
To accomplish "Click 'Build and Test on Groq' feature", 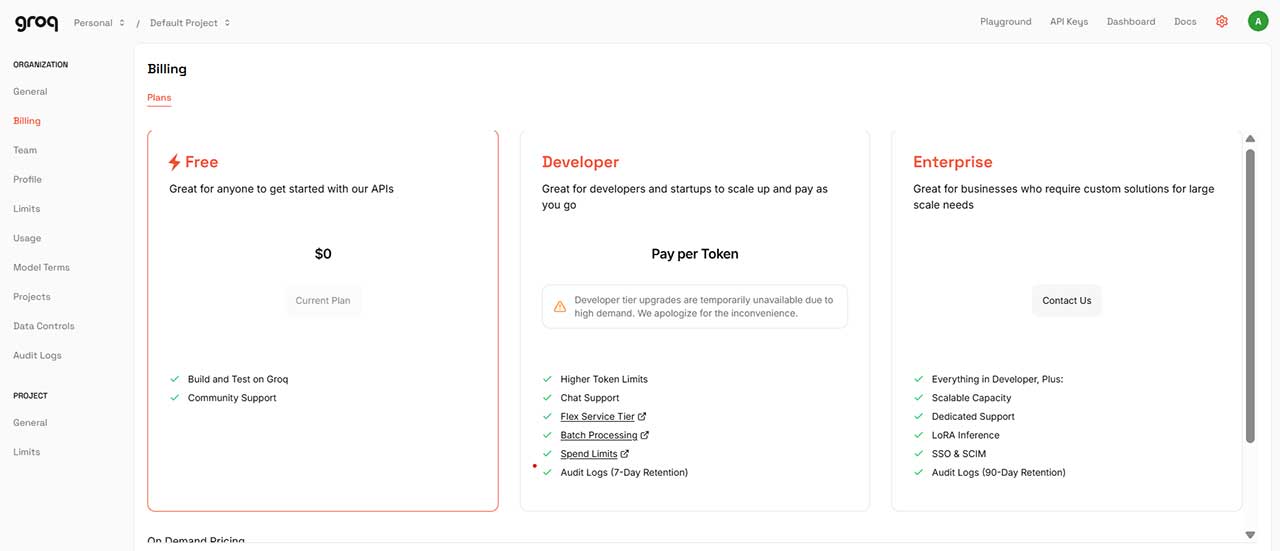I will coord(238,380).
